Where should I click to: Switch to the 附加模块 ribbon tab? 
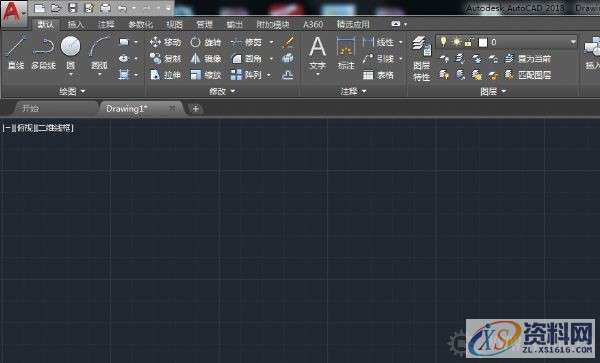[273, 24]
